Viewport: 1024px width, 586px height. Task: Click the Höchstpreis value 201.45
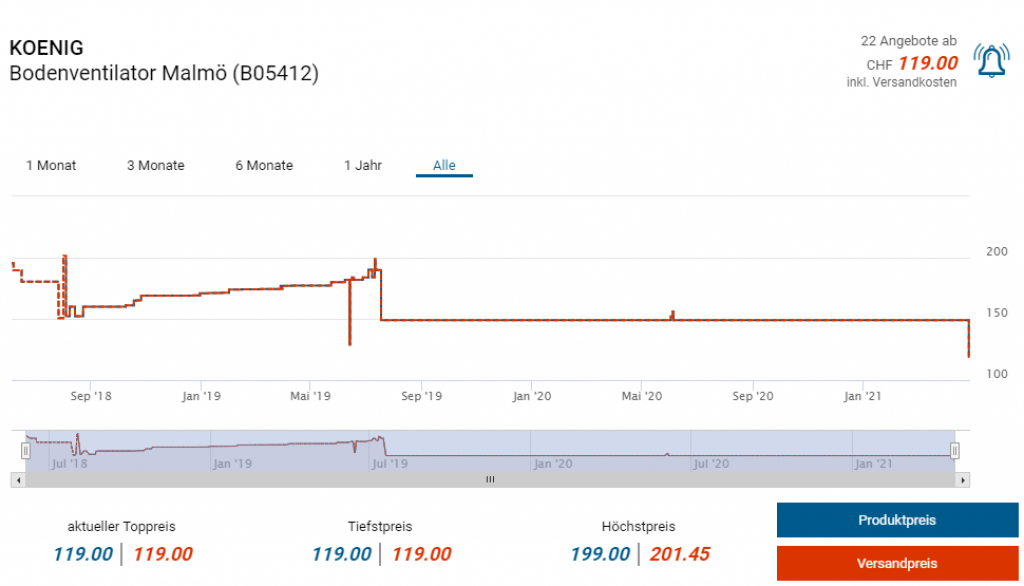click(679, 554)
